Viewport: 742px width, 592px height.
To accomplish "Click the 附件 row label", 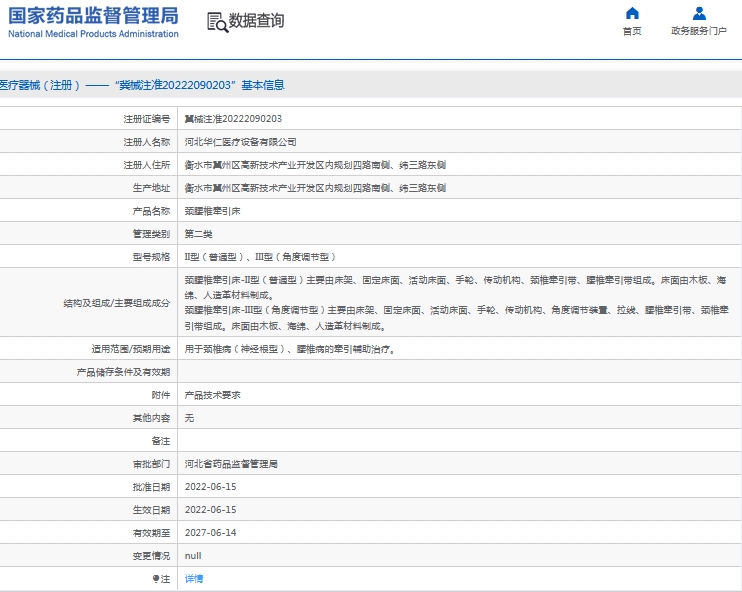I will tap(161, 395).
